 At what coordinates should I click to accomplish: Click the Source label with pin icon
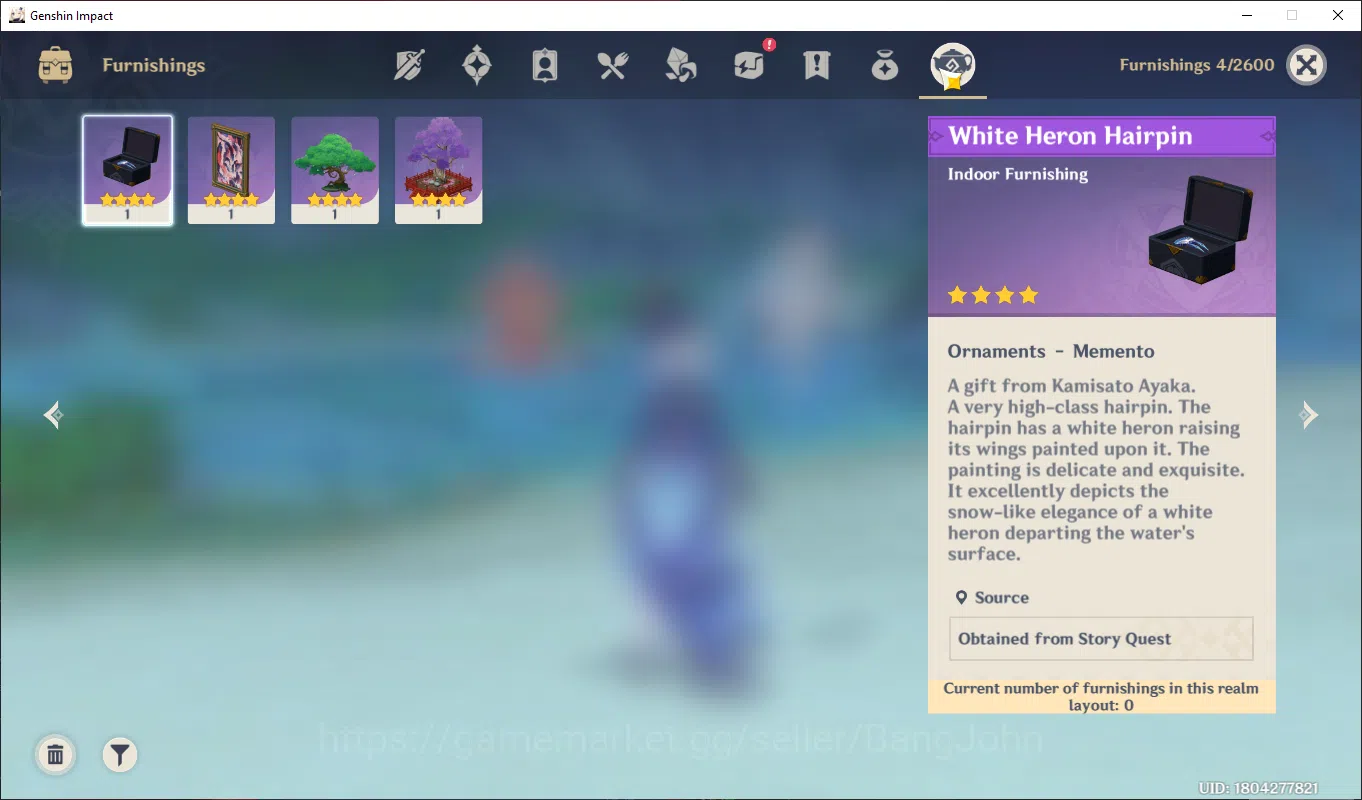992,598
